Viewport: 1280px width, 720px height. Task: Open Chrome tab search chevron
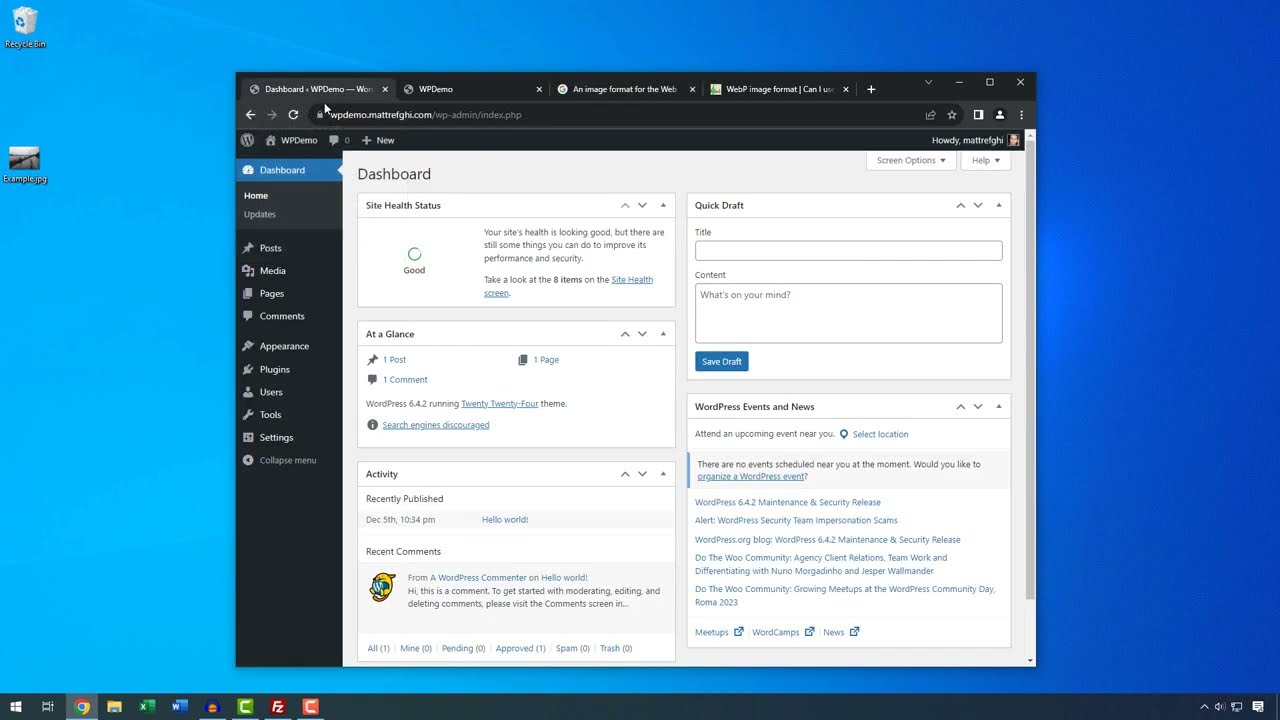[x=928, y=82]
